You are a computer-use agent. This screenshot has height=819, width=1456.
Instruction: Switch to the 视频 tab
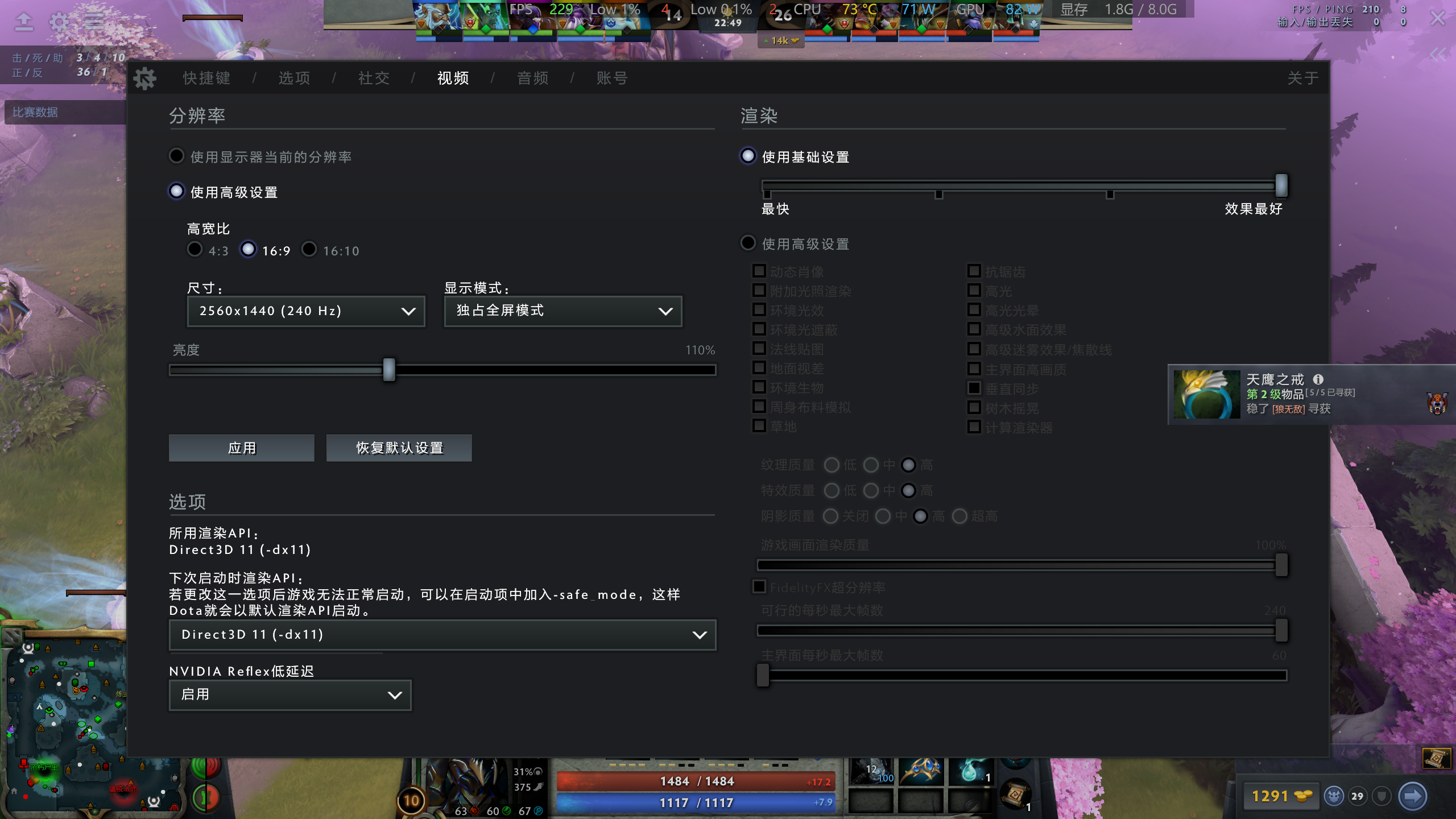pyautogui.click(x=453, y=78)
